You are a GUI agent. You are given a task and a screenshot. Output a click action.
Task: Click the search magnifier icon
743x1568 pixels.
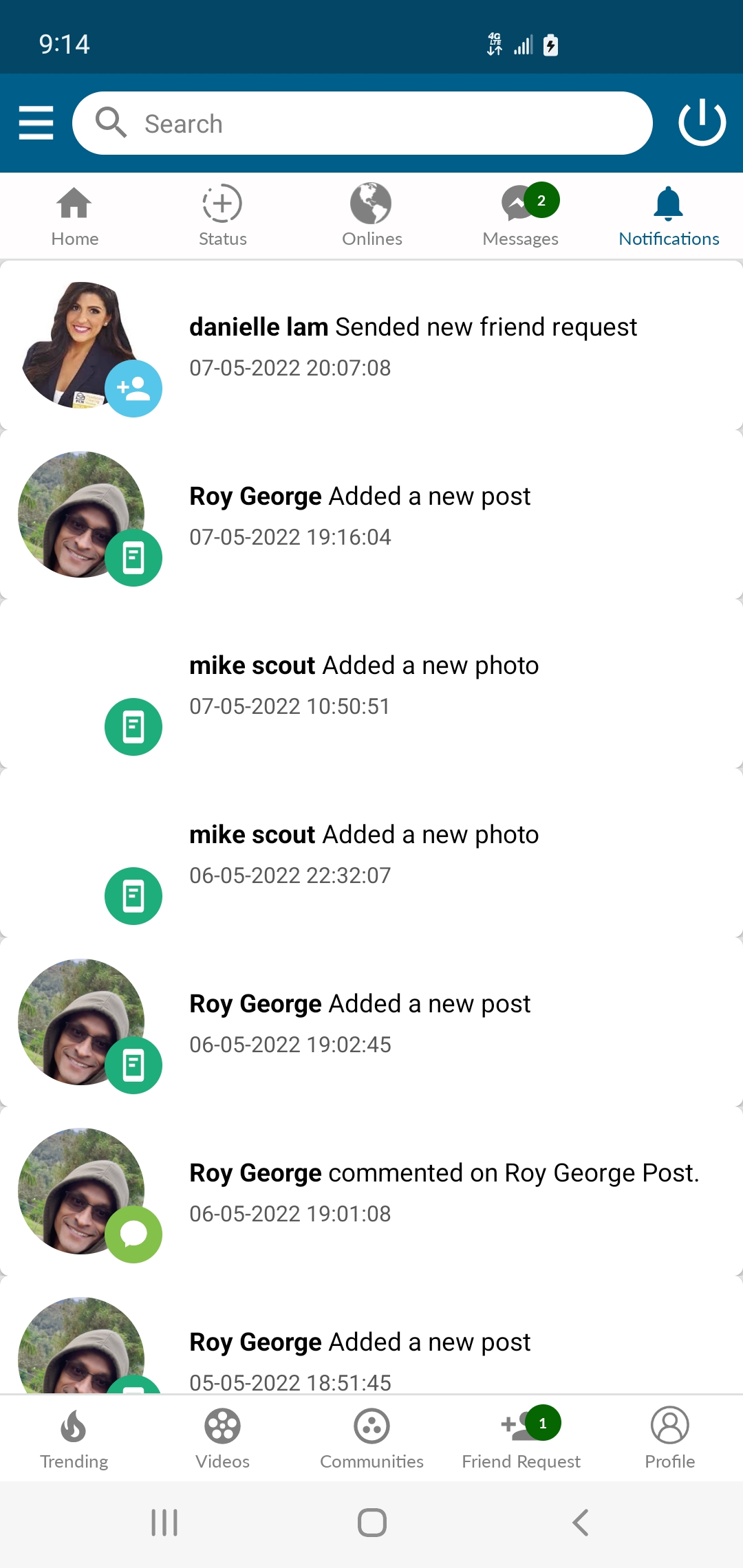pyautogui.click(x=111, y=123)
